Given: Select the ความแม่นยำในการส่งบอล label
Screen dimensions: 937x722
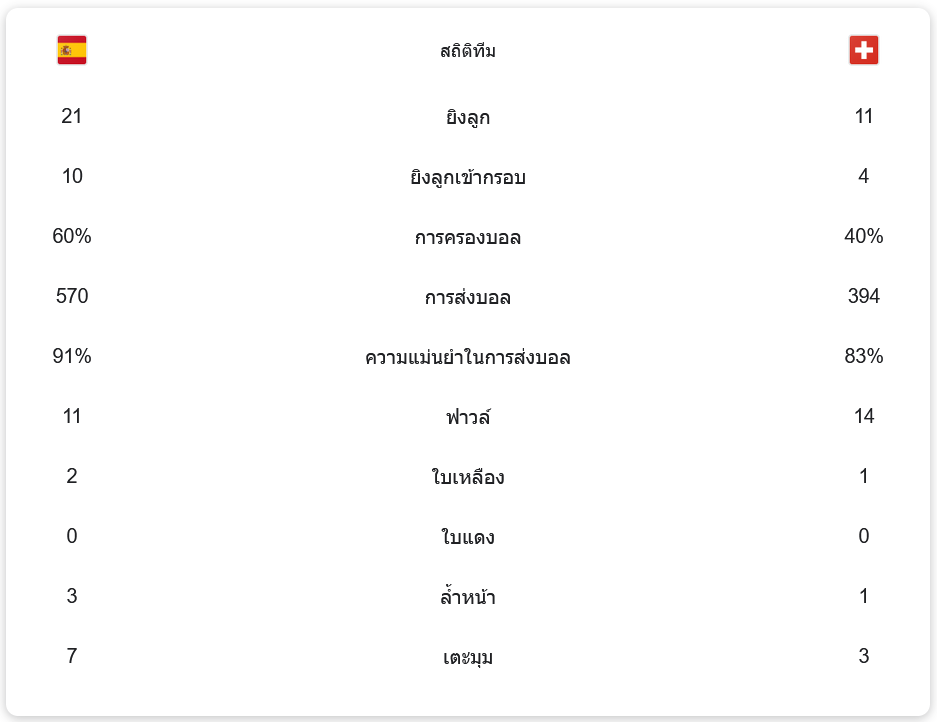Looking at the screenshot, I should click(468, 358).
